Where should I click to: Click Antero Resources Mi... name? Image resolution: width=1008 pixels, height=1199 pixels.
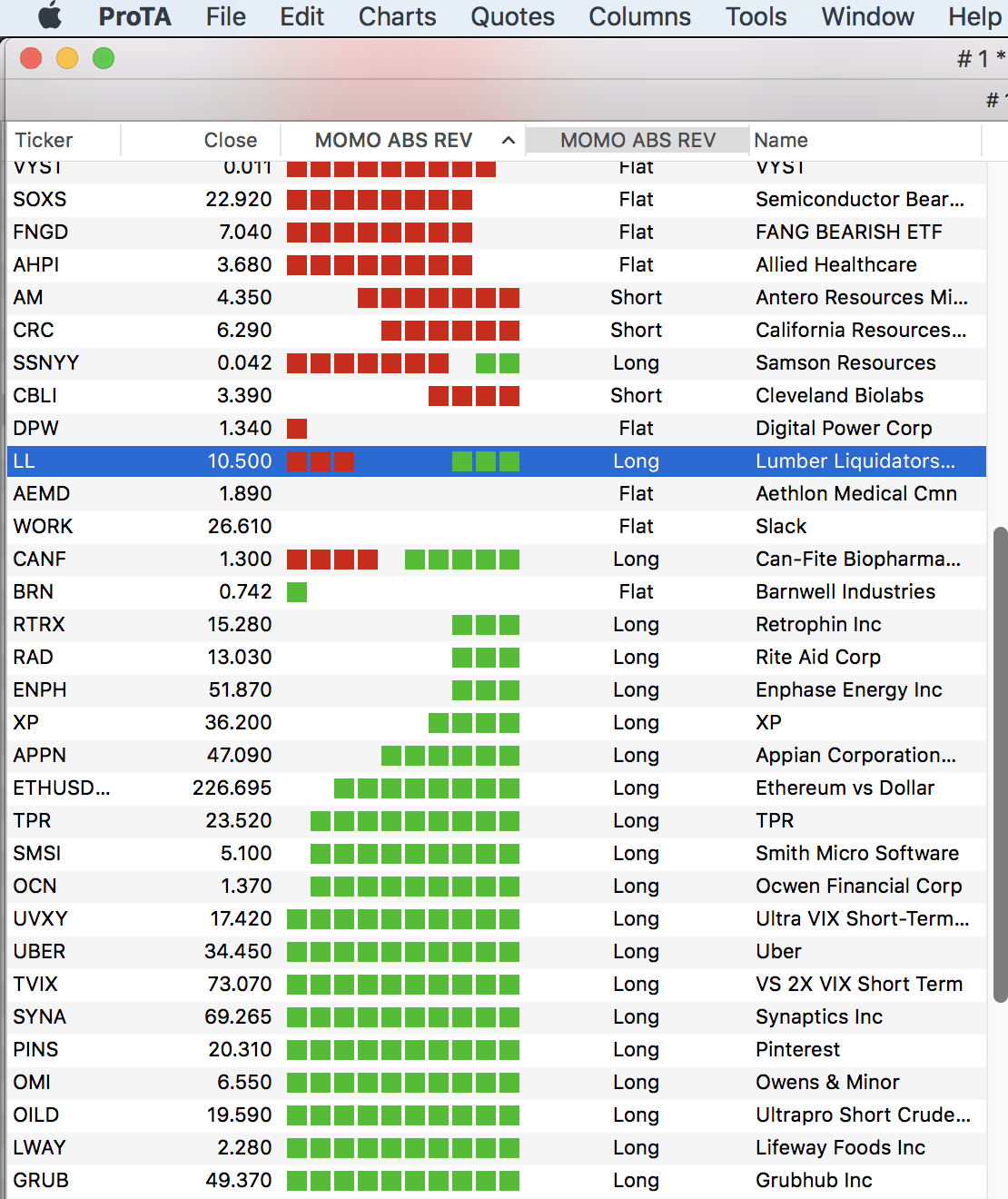862,298
